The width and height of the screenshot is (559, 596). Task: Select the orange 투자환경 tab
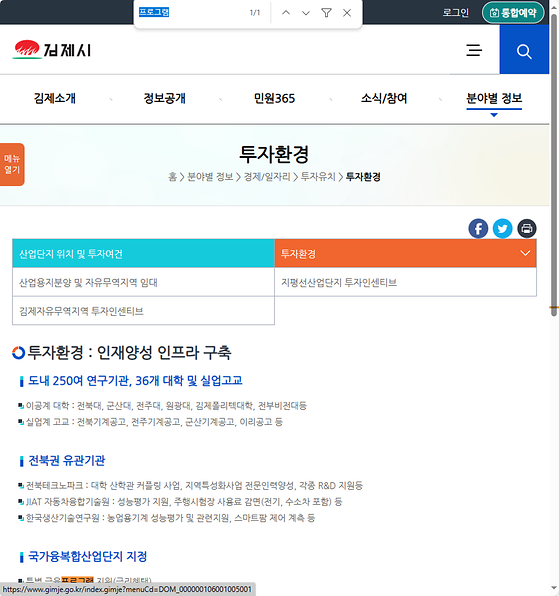[x=405, y=254]
